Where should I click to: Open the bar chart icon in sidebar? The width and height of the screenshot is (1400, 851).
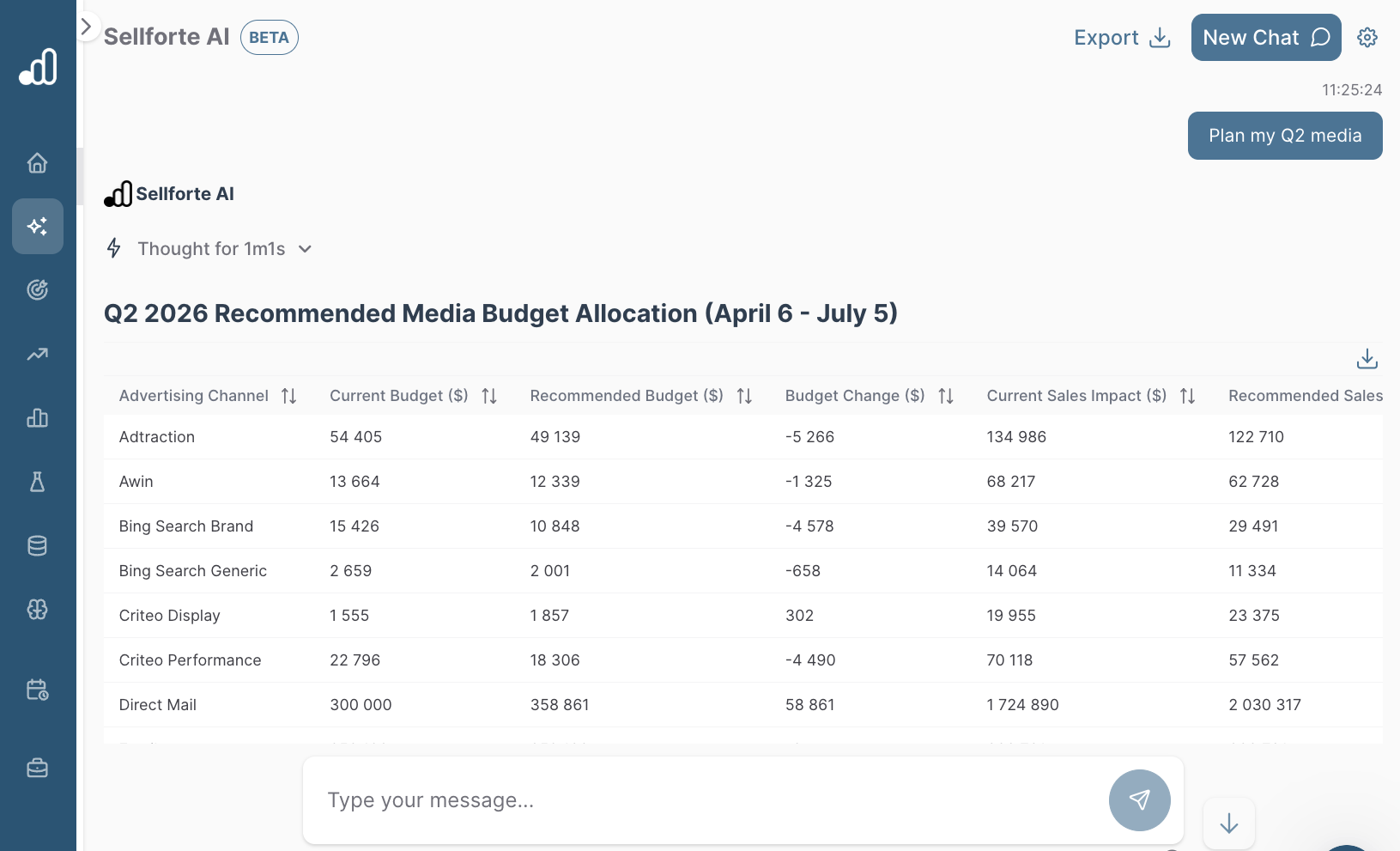coord(37,418)
